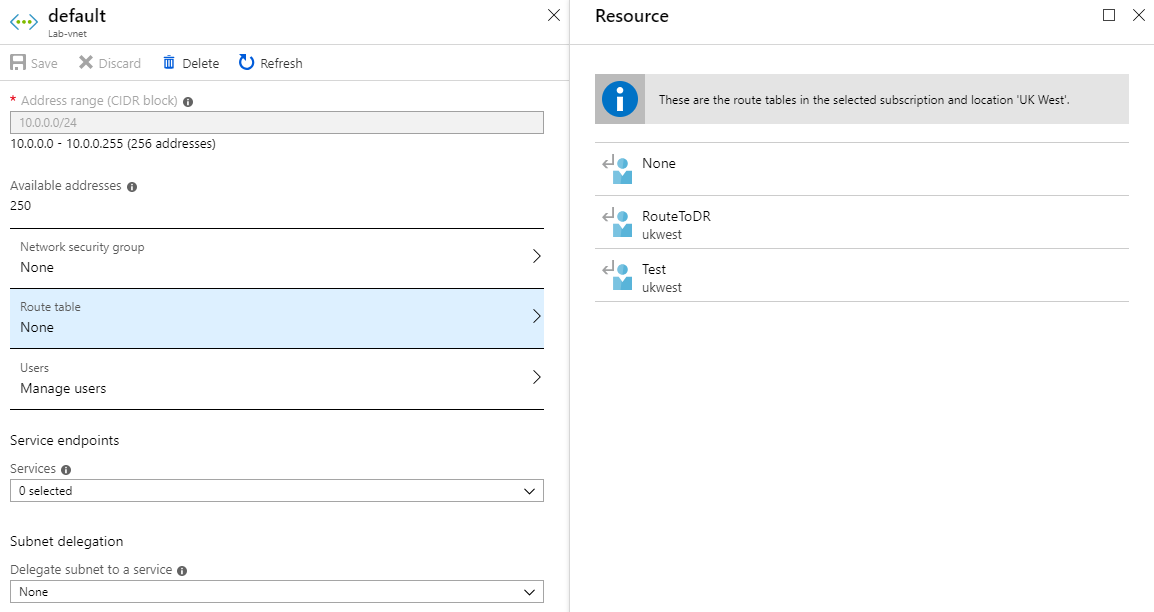
Task: Click the Discard X icon
Action: click(x=86, y=63)
